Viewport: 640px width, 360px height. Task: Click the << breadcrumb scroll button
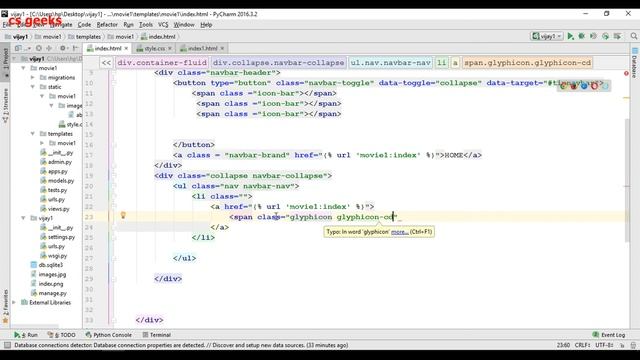tap(106, 63)
